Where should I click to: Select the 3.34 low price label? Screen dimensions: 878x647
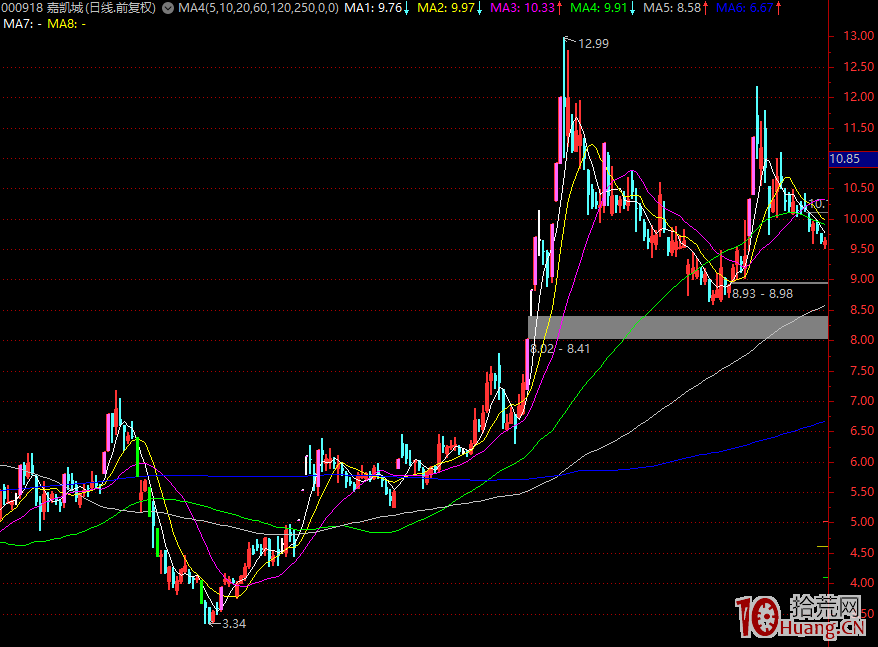click(x=234, y=623)
